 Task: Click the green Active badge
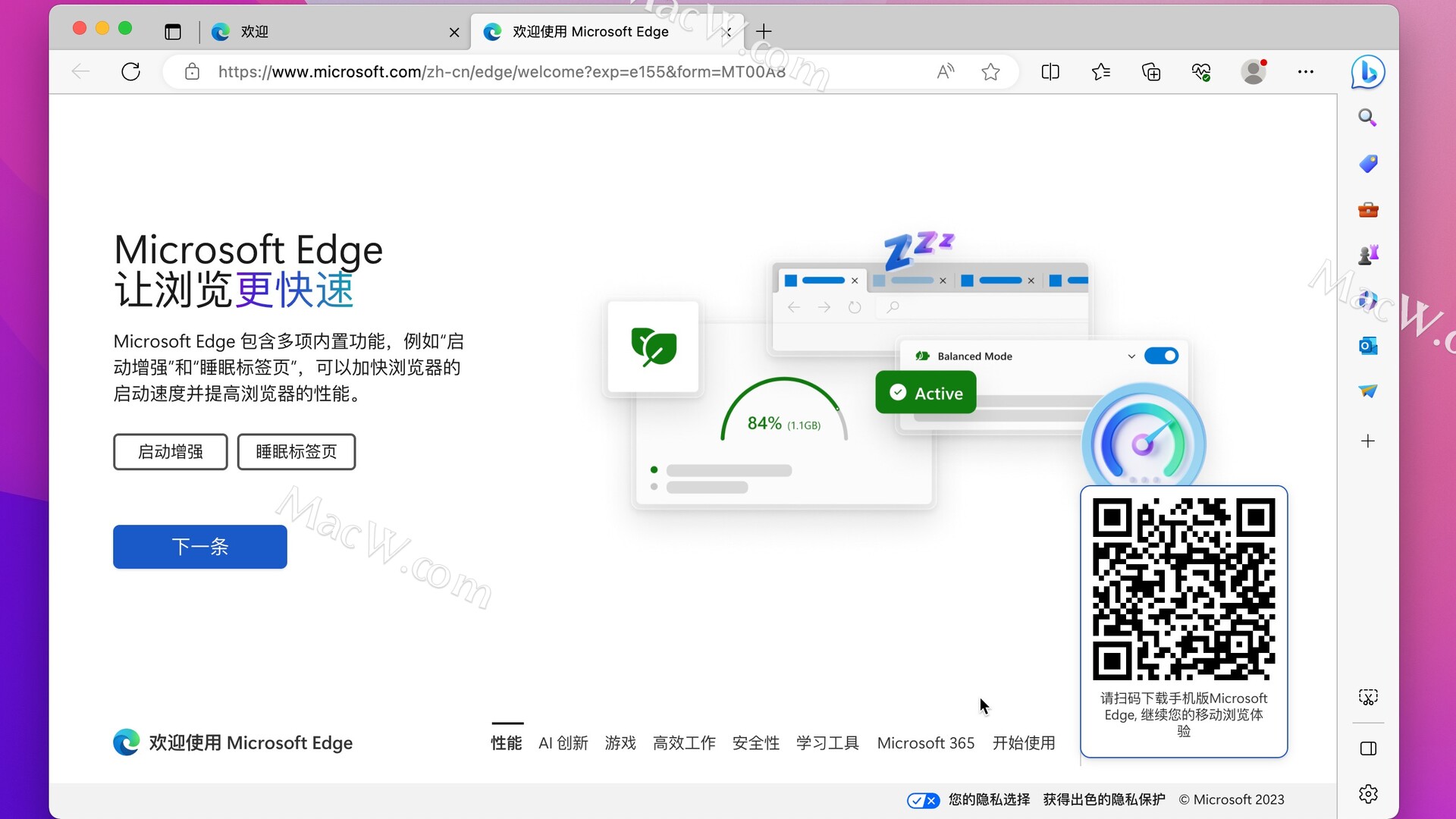(926, 393)
